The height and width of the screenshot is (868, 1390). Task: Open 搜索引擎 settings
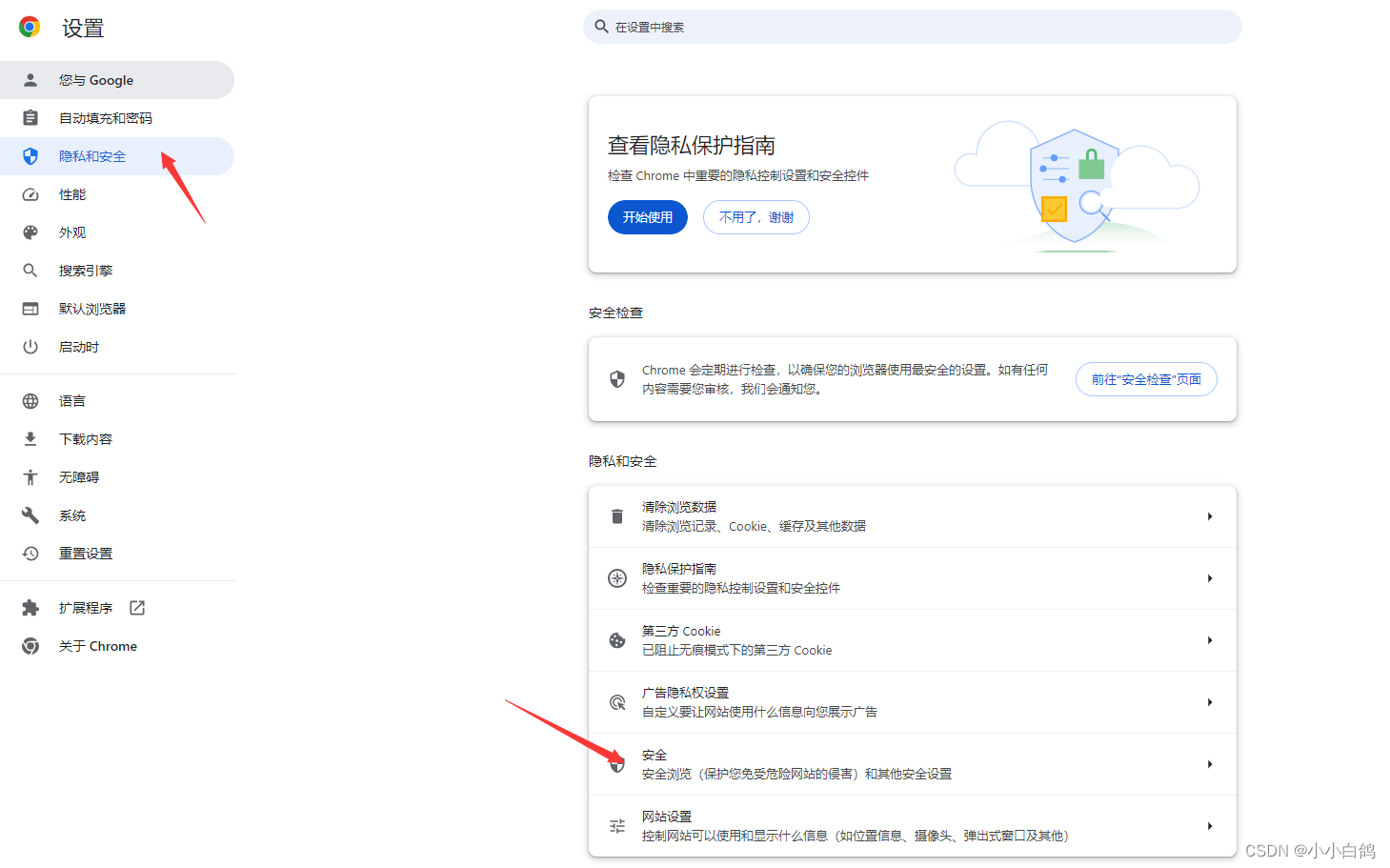[x=116, y=271]
